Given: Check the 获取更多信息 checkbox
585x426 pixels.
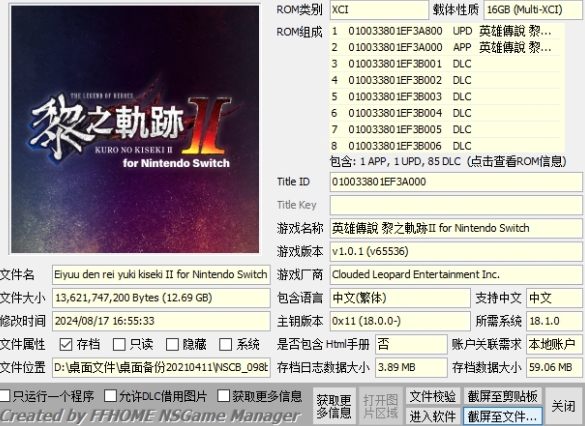Looking at the screenshot, I should [223, 396].
